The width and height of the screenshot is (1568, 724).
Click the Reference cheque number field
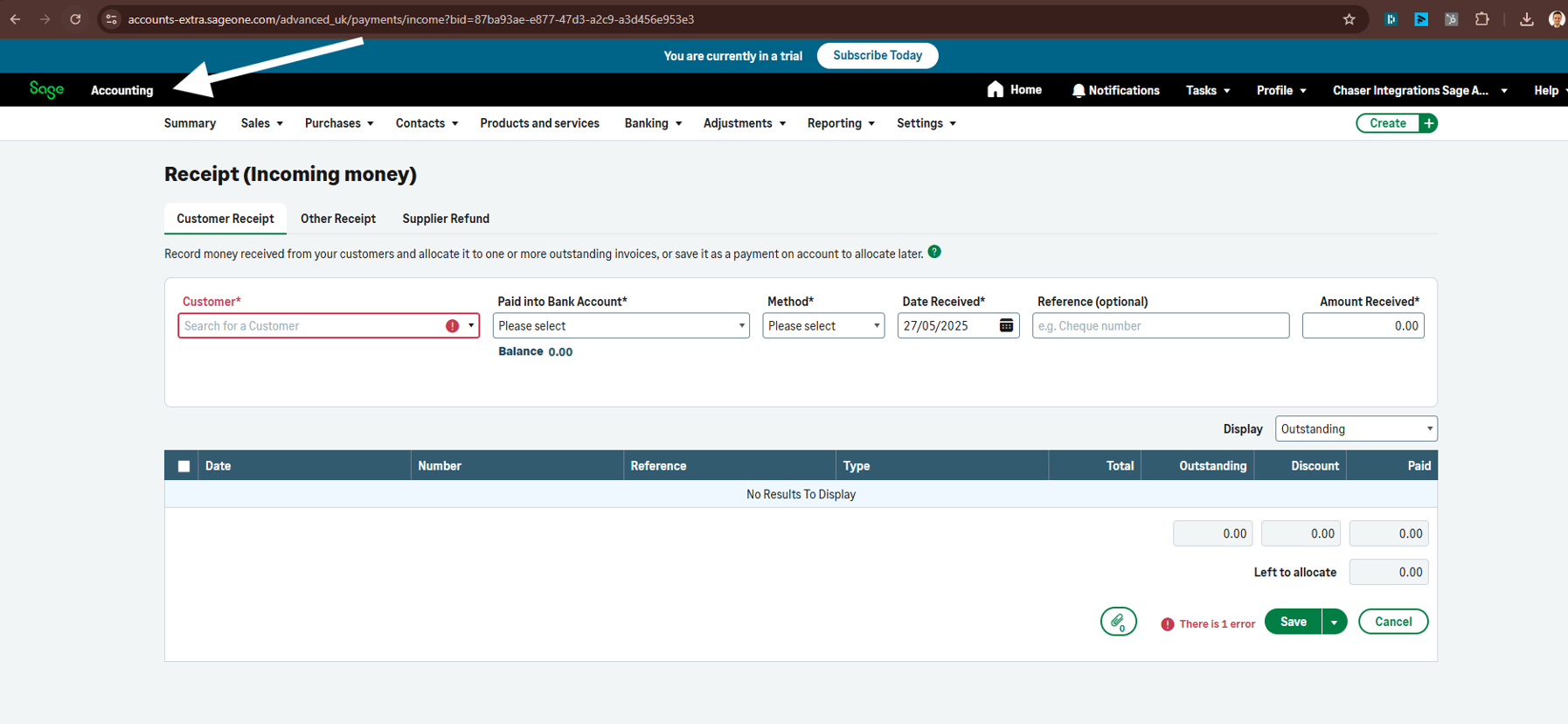point(1160,325)
